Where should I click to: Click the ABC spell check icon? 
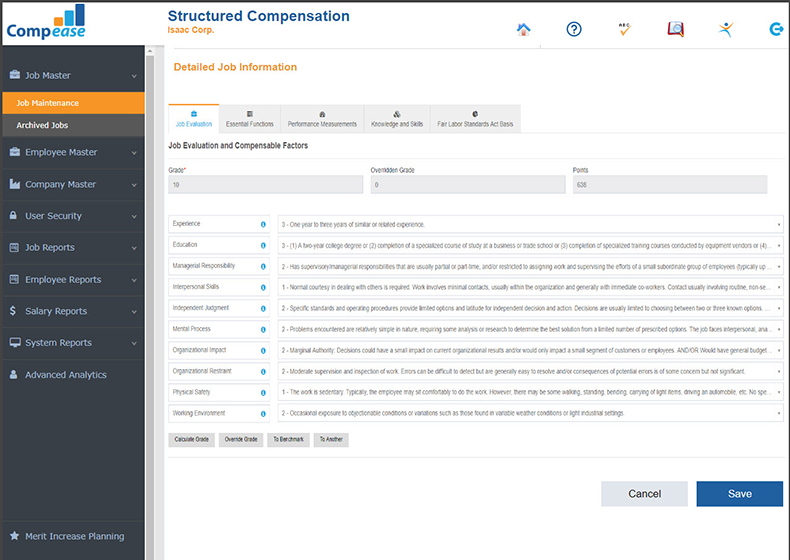point(624,29)
